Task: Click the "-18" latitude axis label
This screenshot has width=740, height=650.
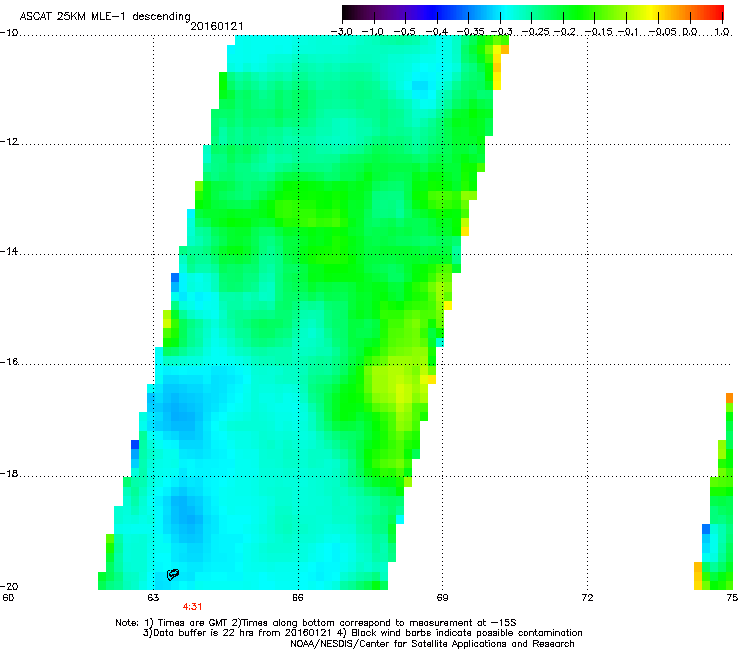Action: pos(9,473)
